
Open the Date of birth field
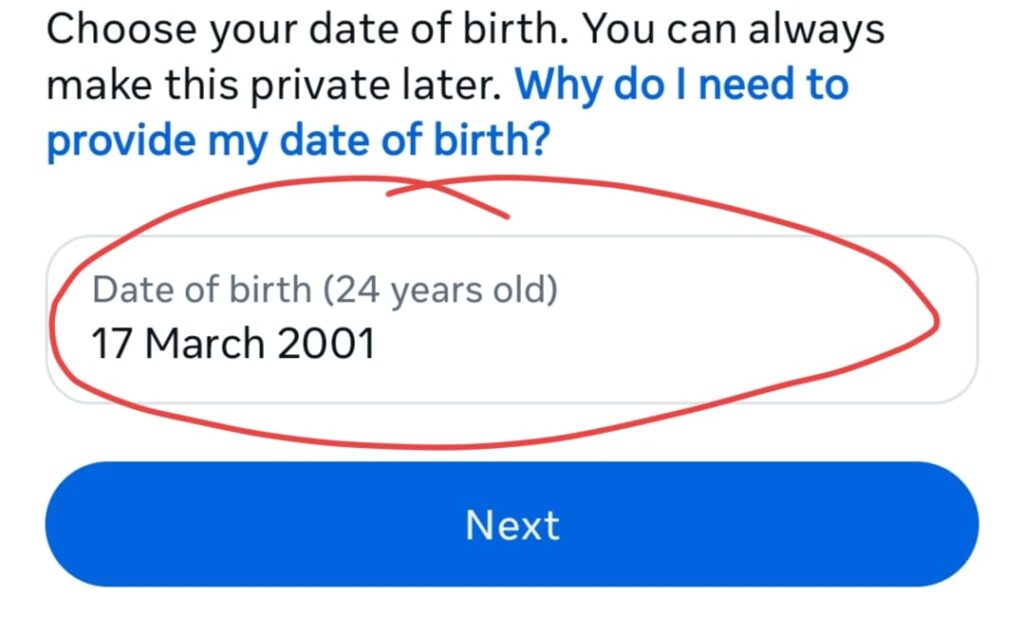(x=512, y=319)
